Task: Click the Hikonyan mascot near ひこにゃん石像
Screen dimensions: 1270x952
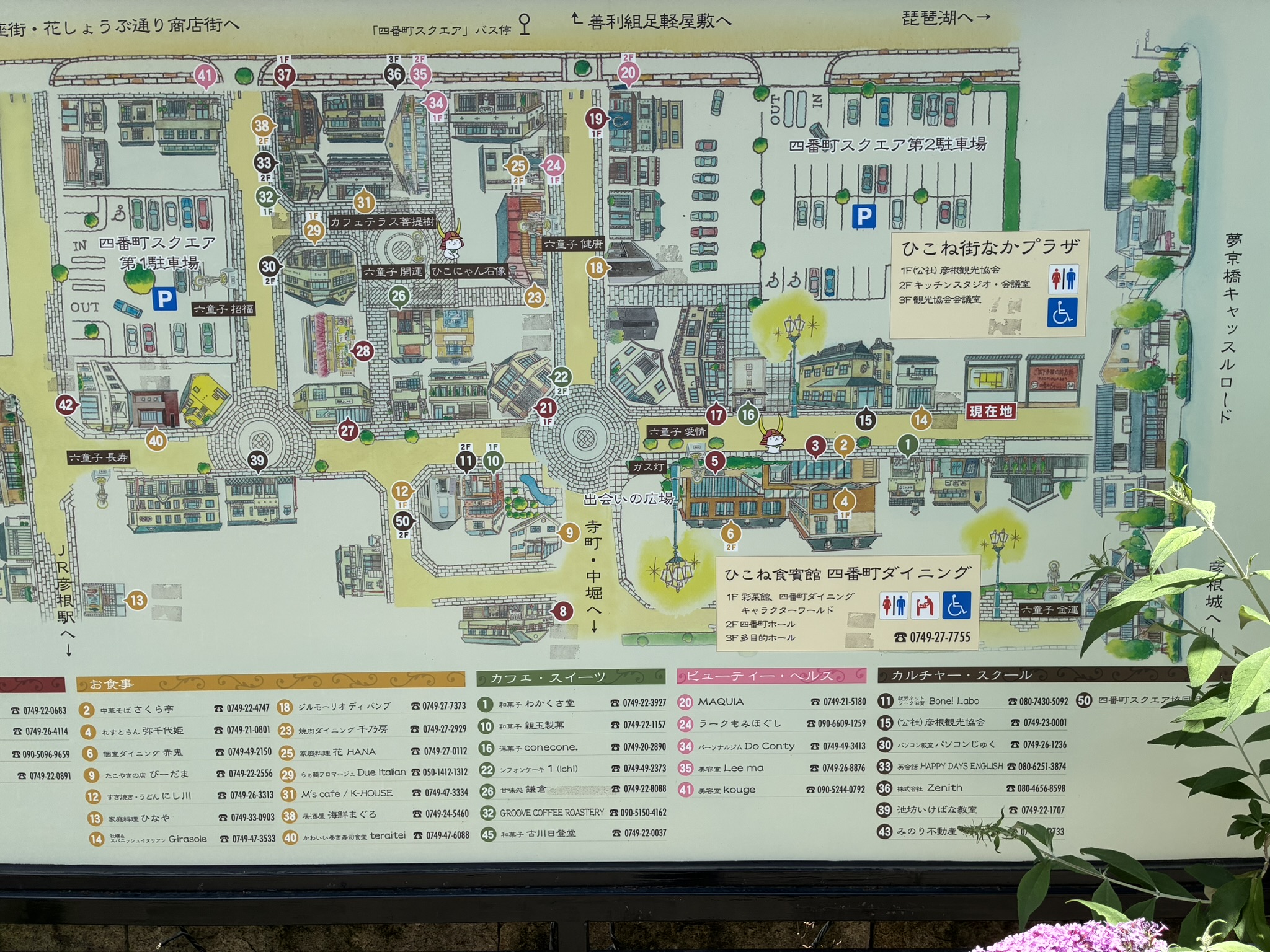Action: tap(451, 239)
